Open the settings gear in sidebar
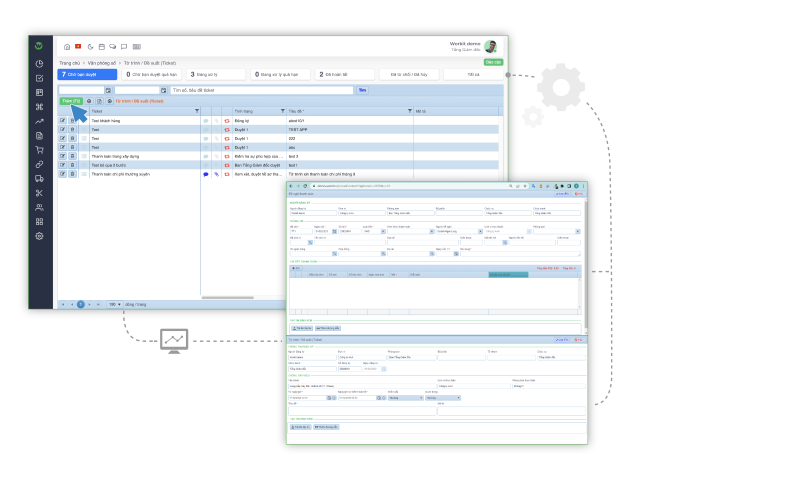Screen dimensions: 800x502 [39, 236]
